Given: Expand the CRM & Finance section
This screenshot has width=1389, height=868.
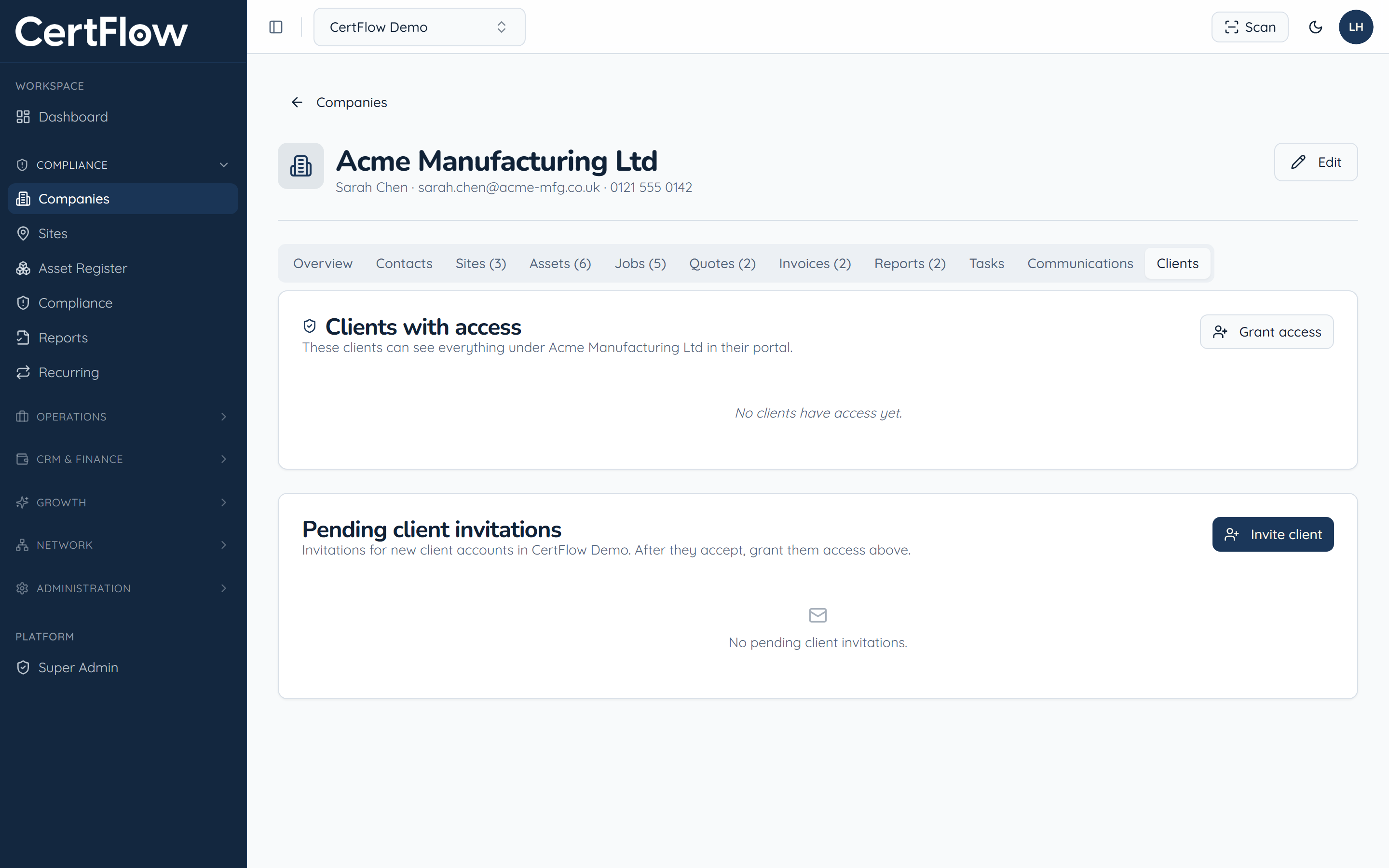Looking at the screenshot, I should click(x=123, y=459).
